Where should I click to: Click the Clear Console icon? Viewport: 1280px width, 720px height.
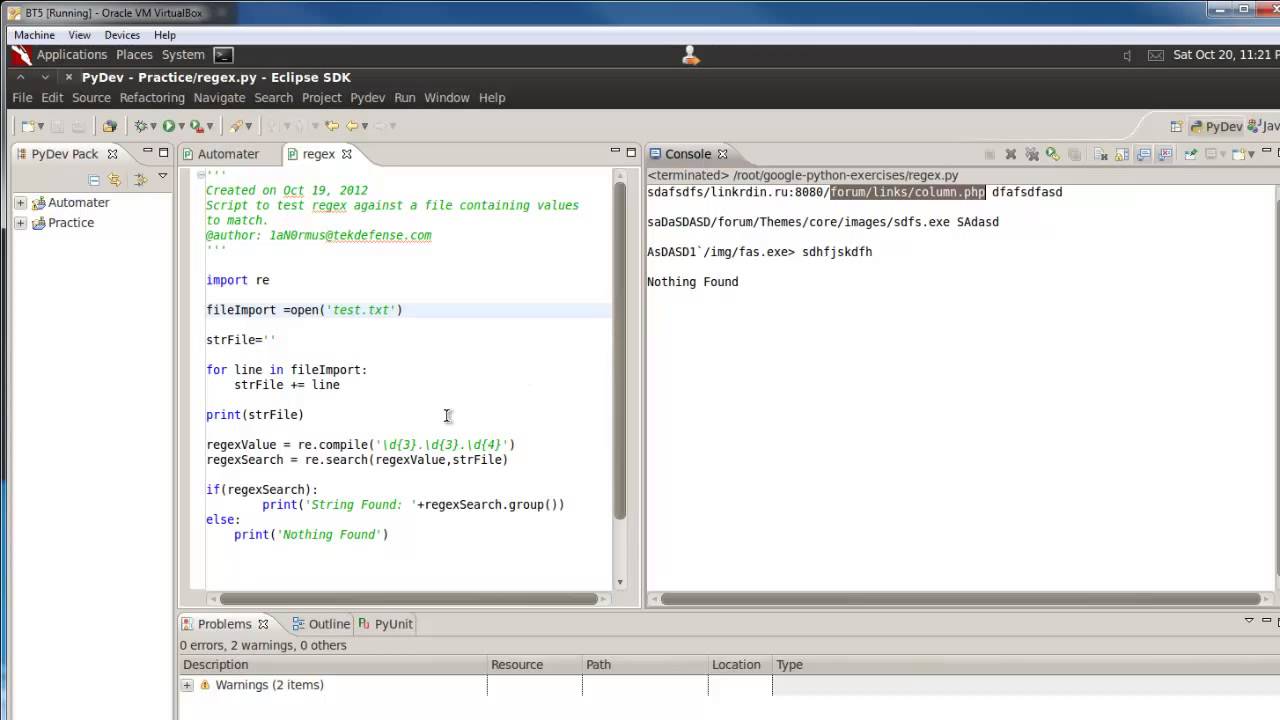(1101, 154)
